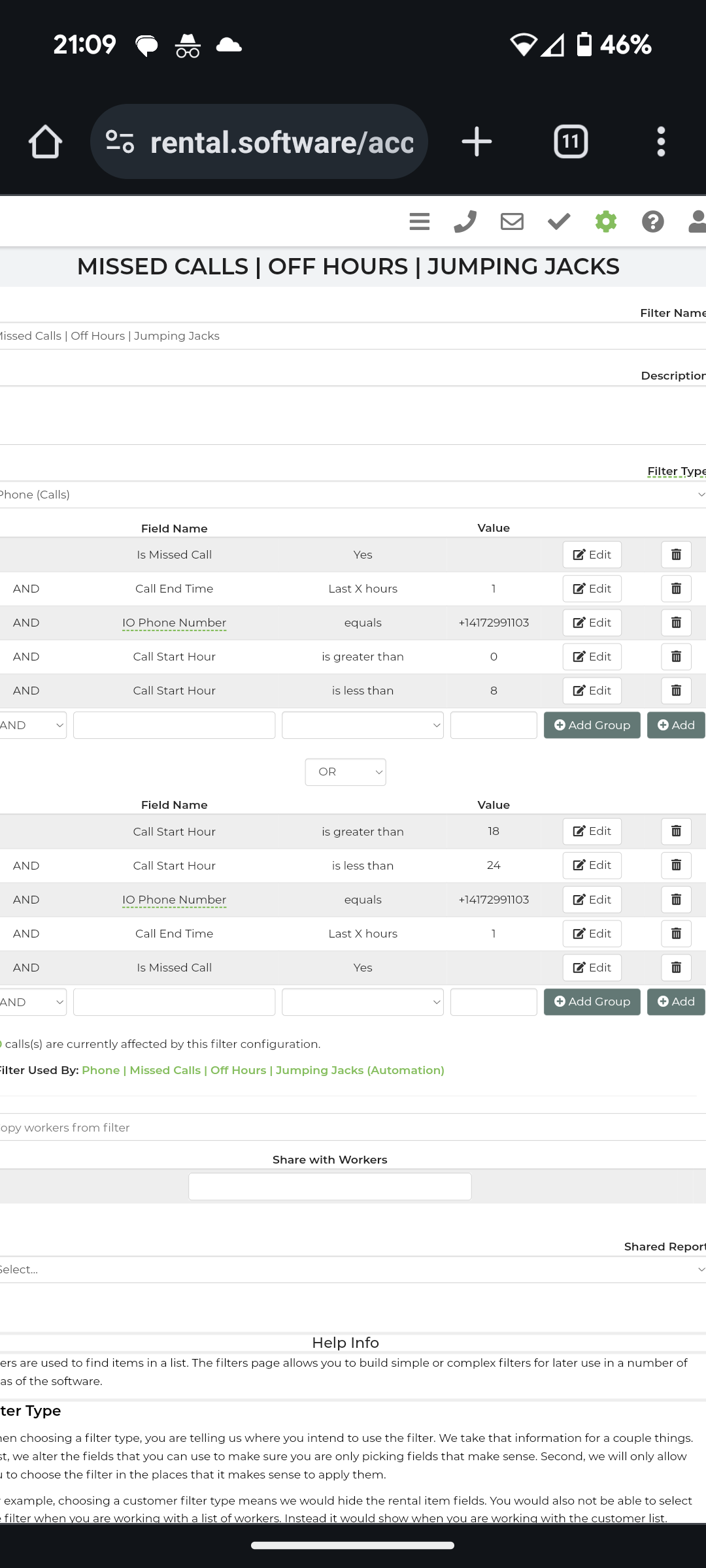Open the OR group connector dropdown
The image size is (706, 1568).
345,772
